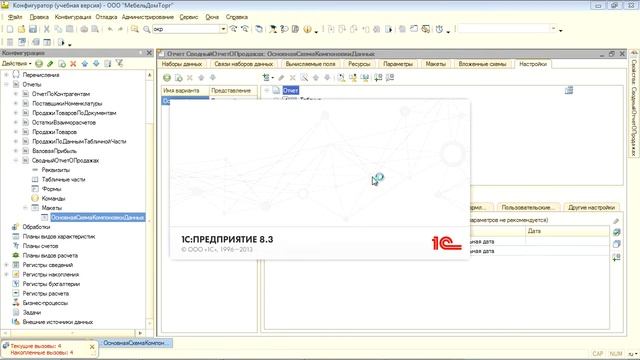Image resolution: width=640 pixels, height=360 pixels.
Task: Open the Файл menu
Action: tap(15, 17)
